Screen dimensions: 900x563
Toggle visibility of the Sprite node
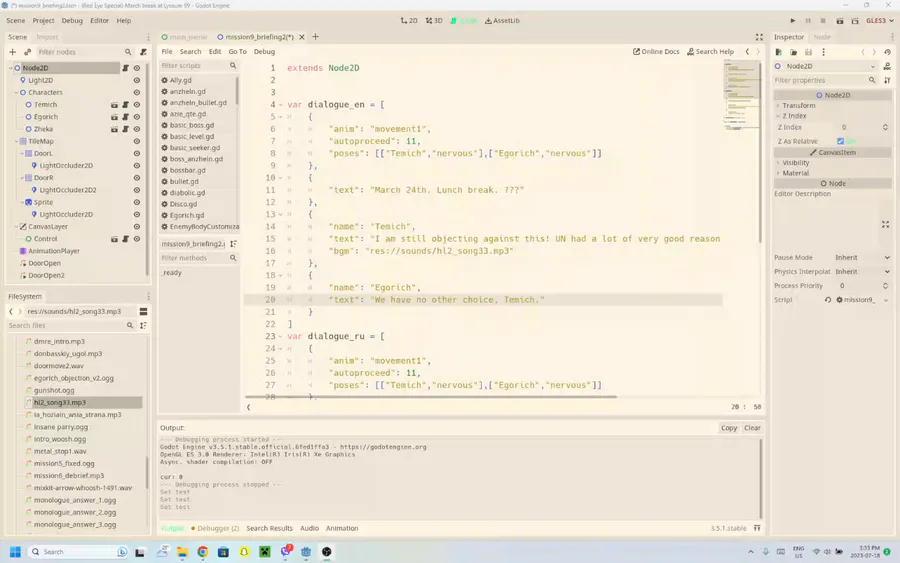coord(137,202)
